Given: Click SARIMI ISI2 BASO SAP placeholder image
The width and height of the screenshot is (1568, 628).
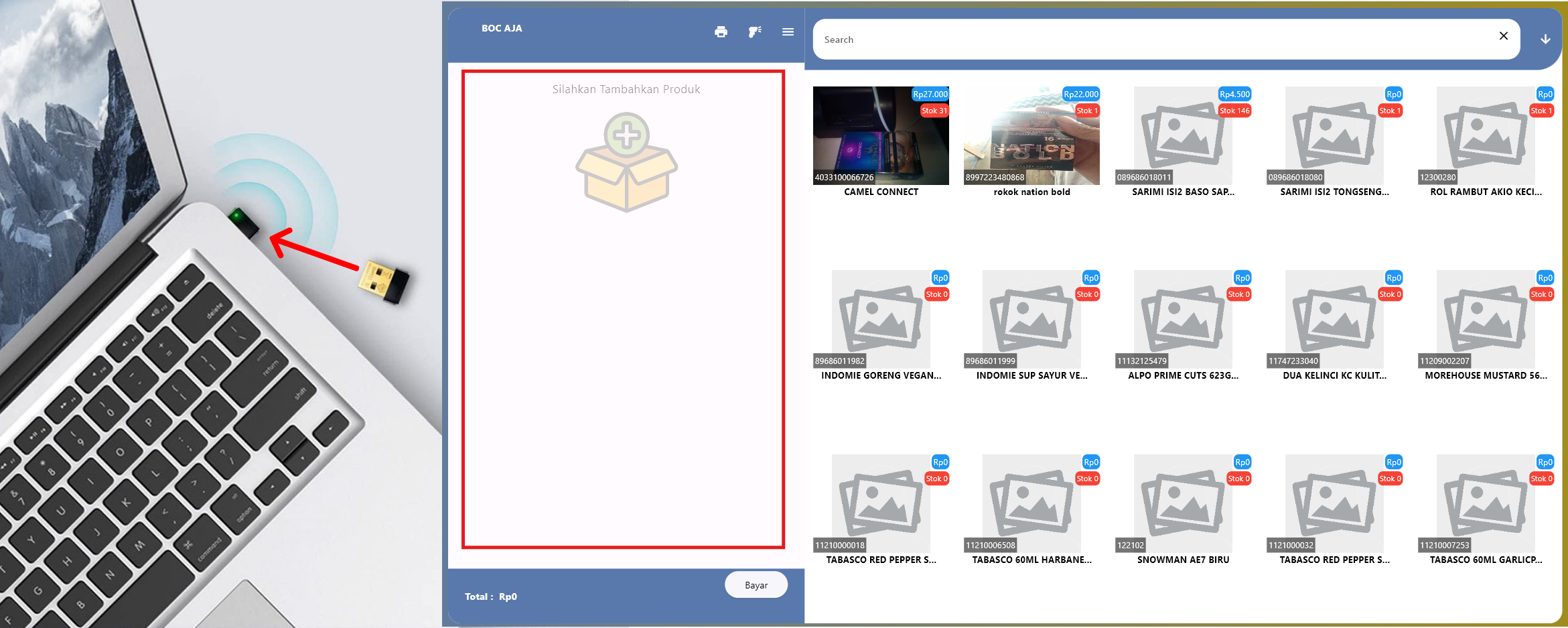Looking at the screenshot, I should click(1183, 135).
